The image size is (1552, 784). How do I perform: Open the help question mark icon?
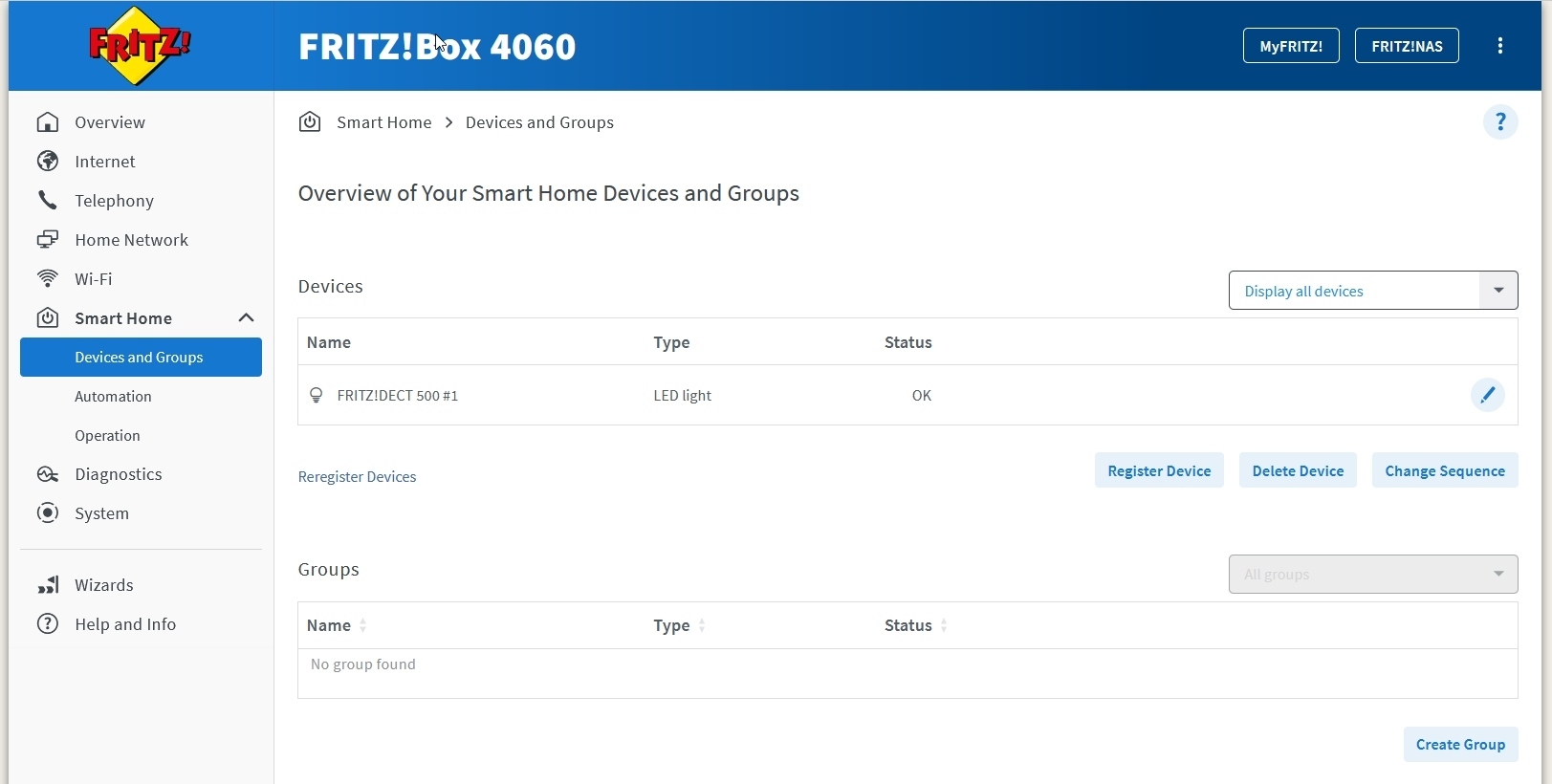(x=1500, y=122)
